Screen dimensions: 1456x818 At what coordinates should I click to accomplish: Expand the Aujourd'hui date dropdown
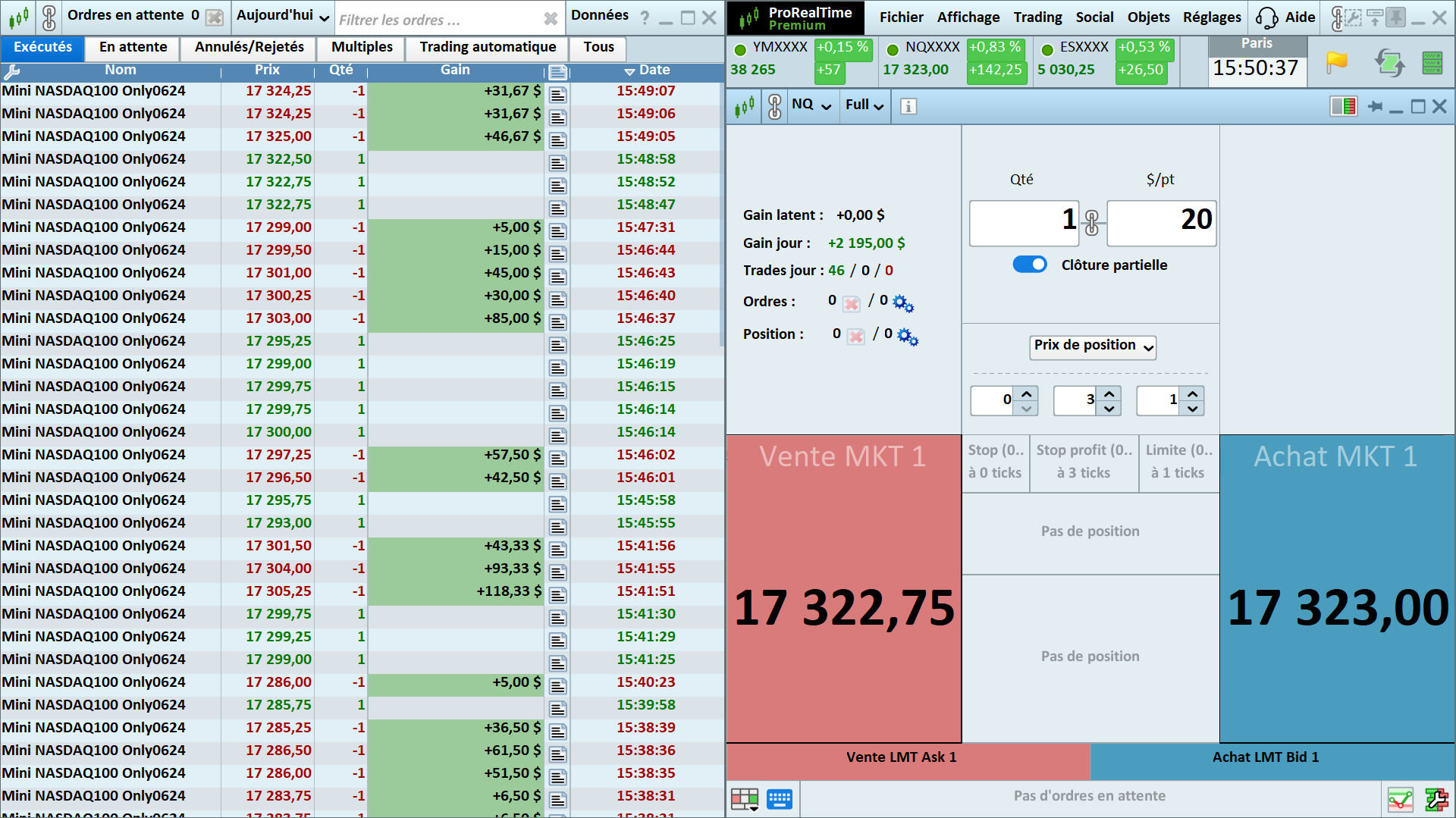click(x=283, y=16)
